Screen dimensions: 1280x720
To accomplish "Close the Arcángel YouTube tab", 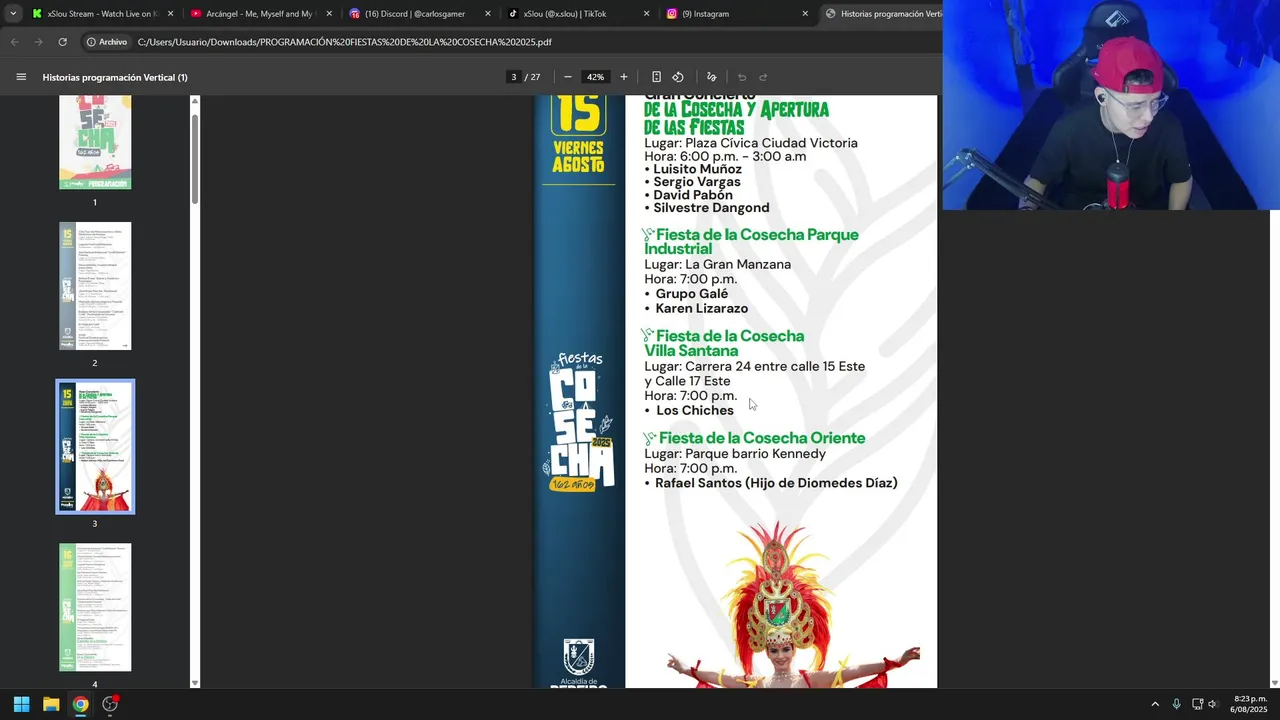I will [329, 14].
